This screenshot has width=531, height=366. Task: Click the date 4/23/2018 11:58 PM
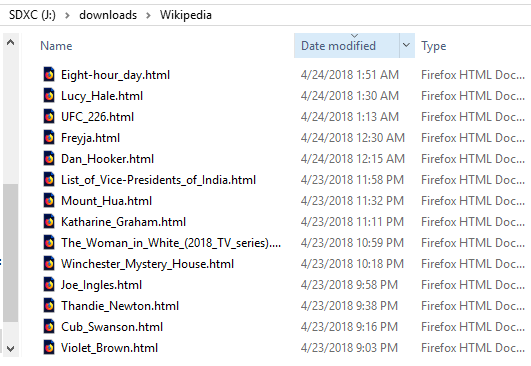click(x=352, y=180)
